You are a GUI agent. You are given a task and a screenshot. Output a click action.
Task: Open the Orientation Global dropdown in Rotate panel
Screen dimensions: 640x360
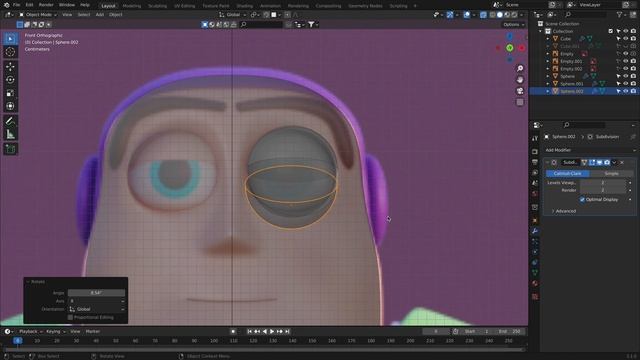tap(96, 309)
